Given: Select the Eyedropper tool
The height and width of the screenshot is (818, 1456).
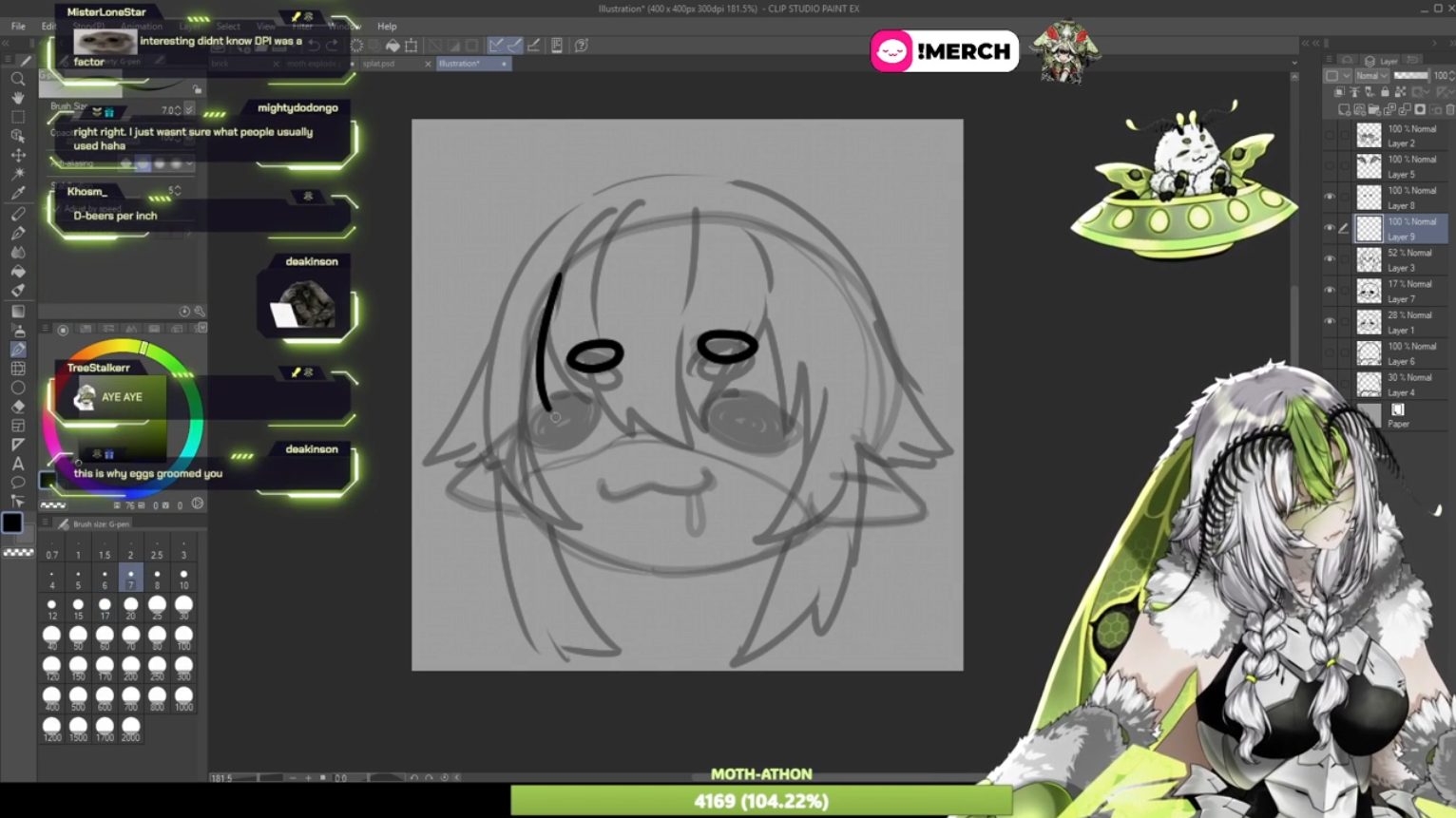Looking at the screenshot, I should (x=18, y=194).
